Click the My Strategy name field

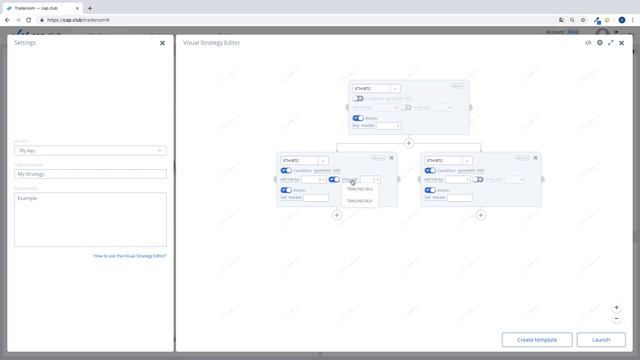pos(90,174)
